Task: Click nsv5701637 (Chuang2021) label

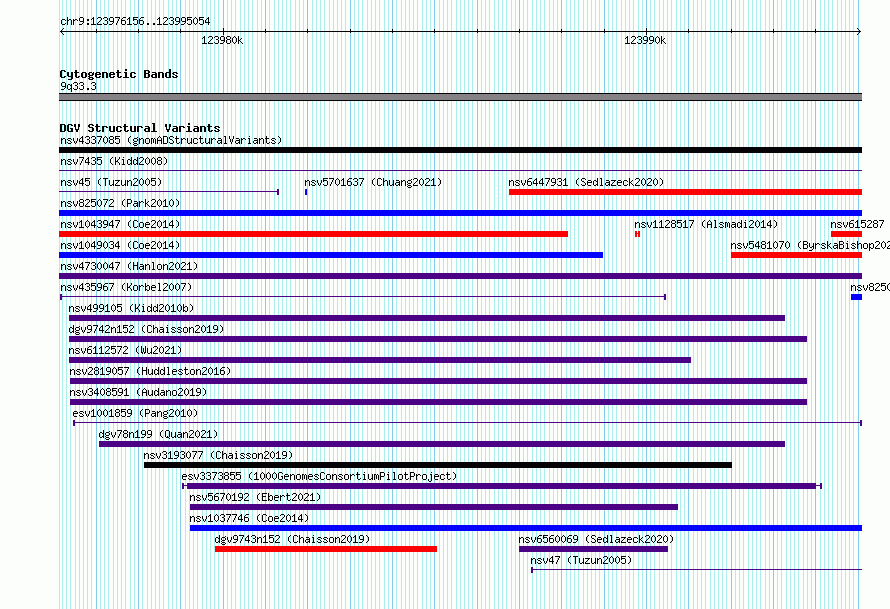Action: (373, 182)
